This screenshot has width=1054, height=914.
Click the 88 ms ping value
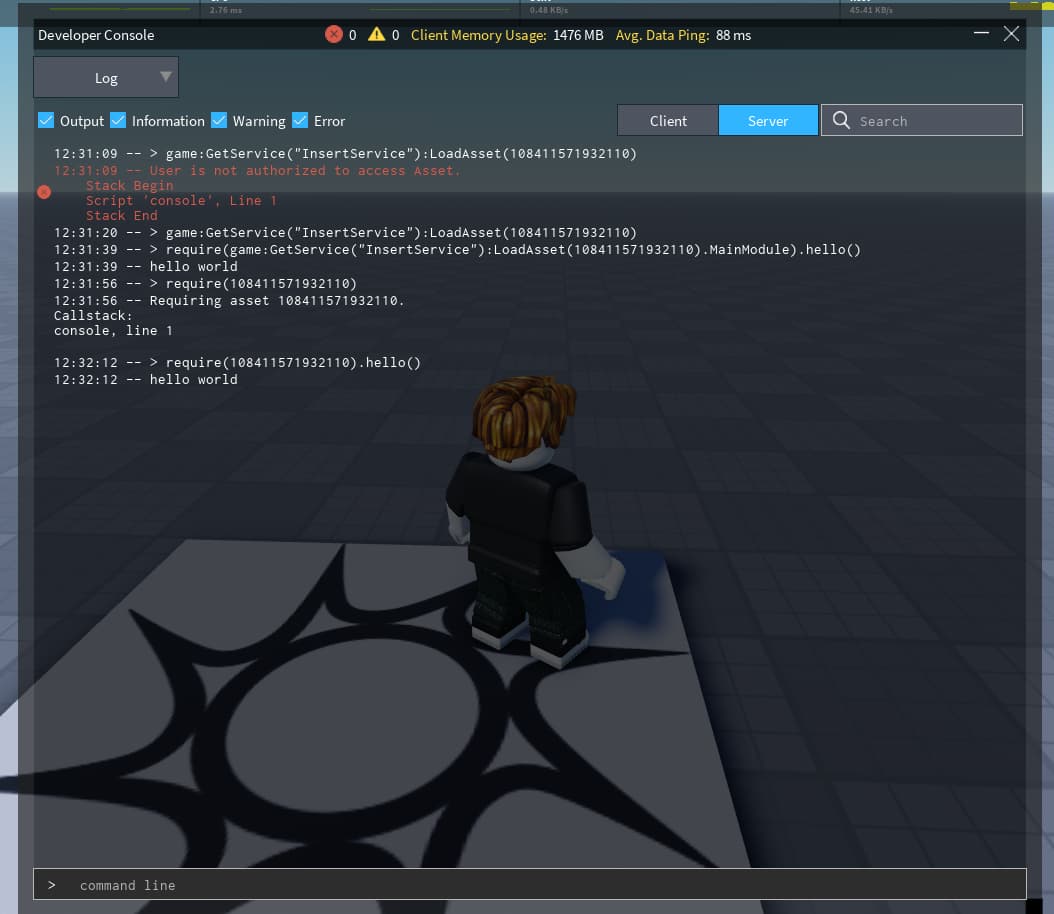point(733,35)
